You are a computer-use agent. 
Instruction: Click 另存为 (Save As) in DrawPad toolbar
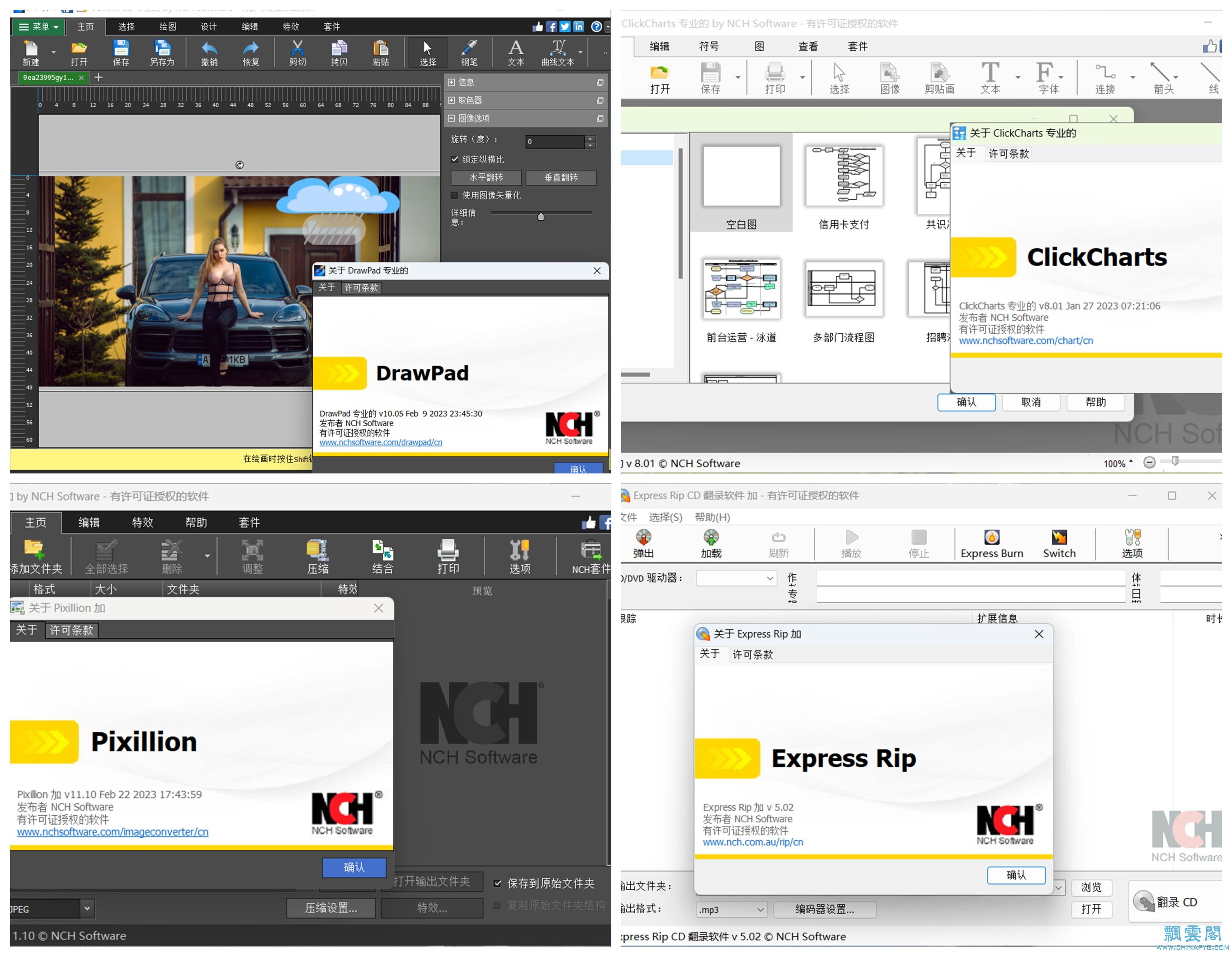click(162, 53)
